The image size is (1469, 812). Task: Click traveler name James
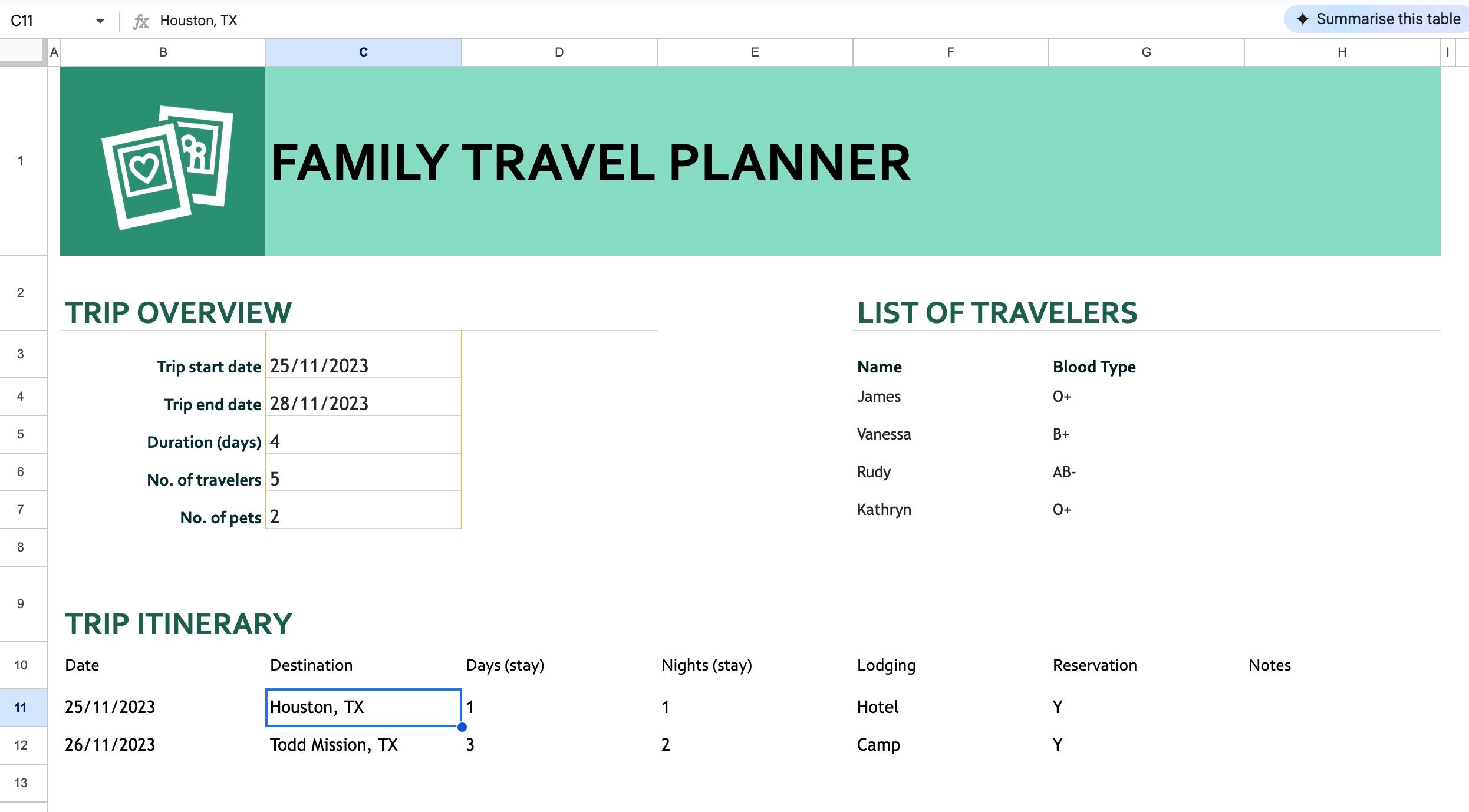879,397
